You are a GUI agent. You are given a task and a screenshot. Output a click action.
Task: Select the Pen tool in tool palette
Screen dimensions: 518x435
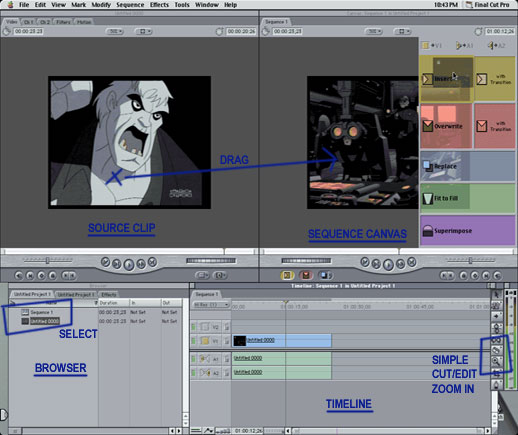click(496, 384)
